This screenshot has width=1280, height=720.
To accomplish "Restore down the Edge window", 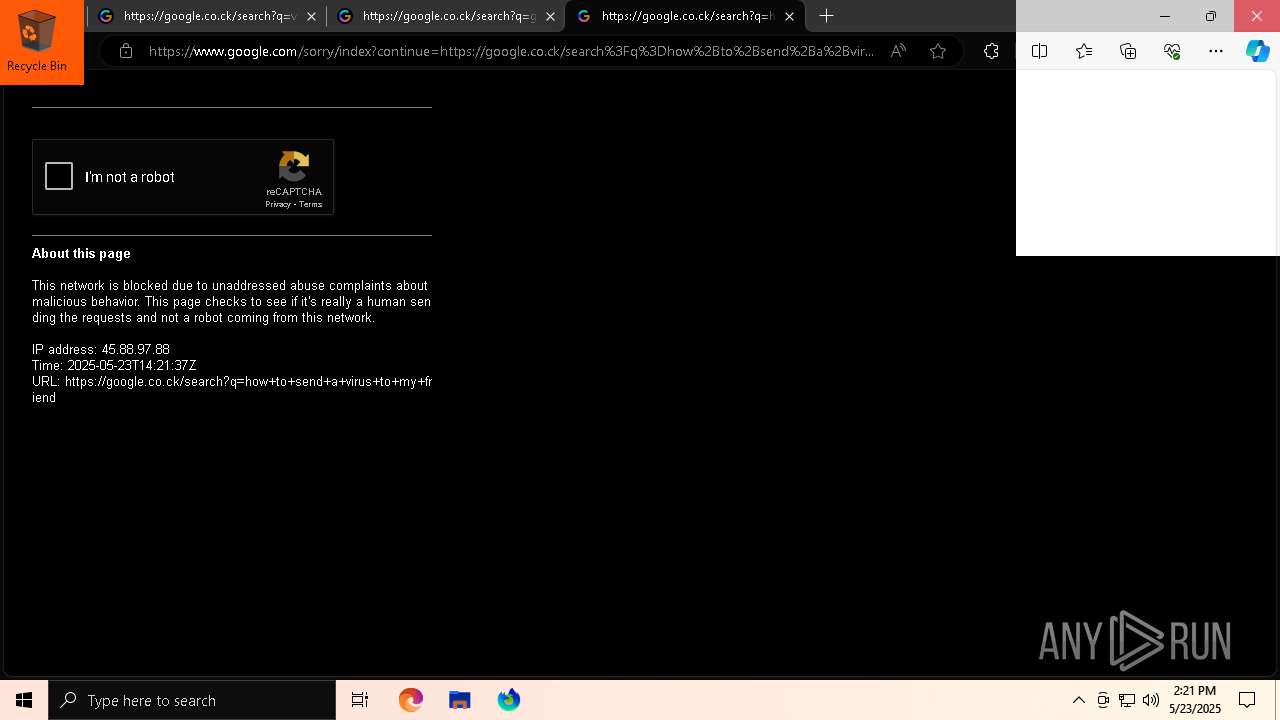I will 1210,16.
